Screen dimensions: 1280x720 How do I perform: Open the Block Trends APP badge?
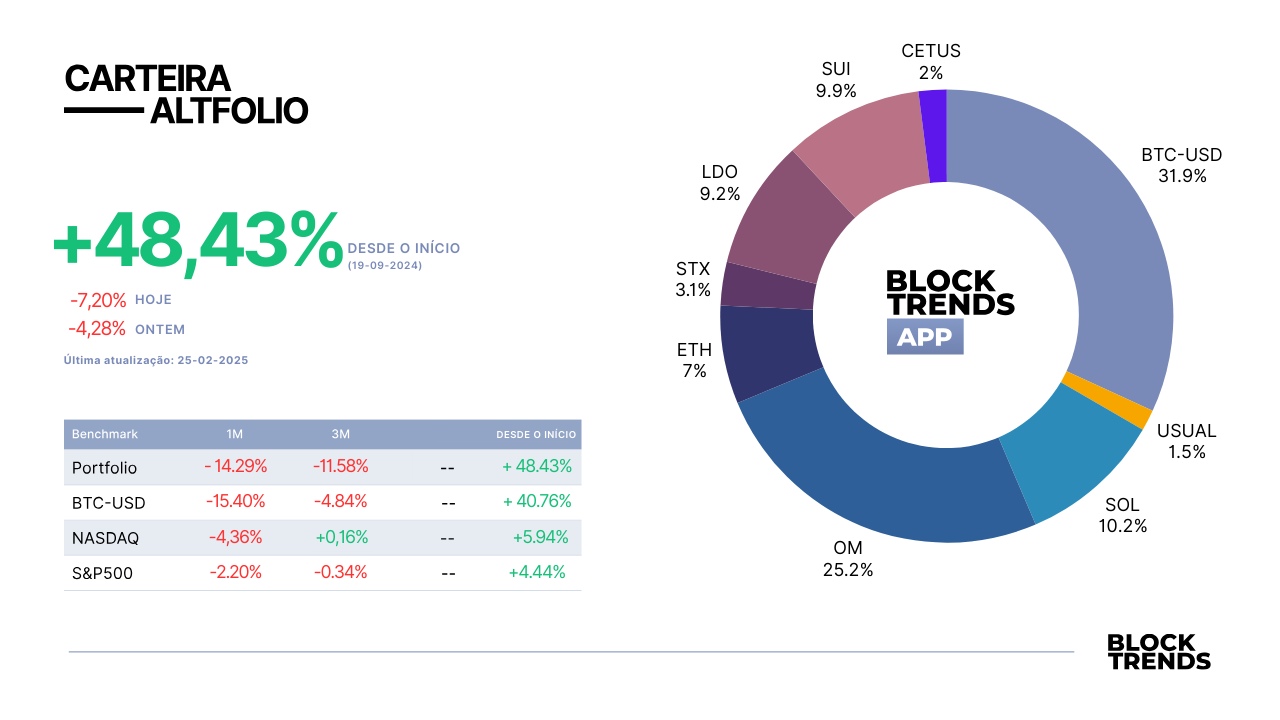[925, 337]
